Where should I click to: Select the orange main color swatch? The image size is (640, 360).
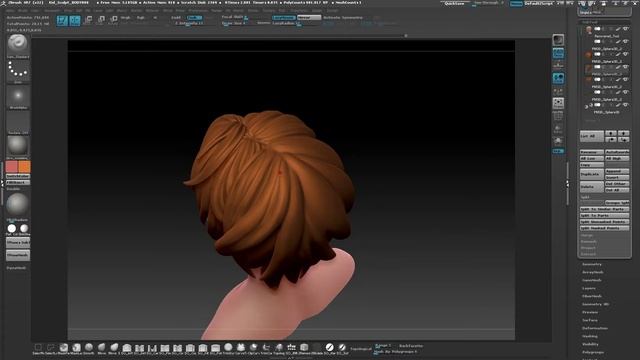[x=24, y=166]
